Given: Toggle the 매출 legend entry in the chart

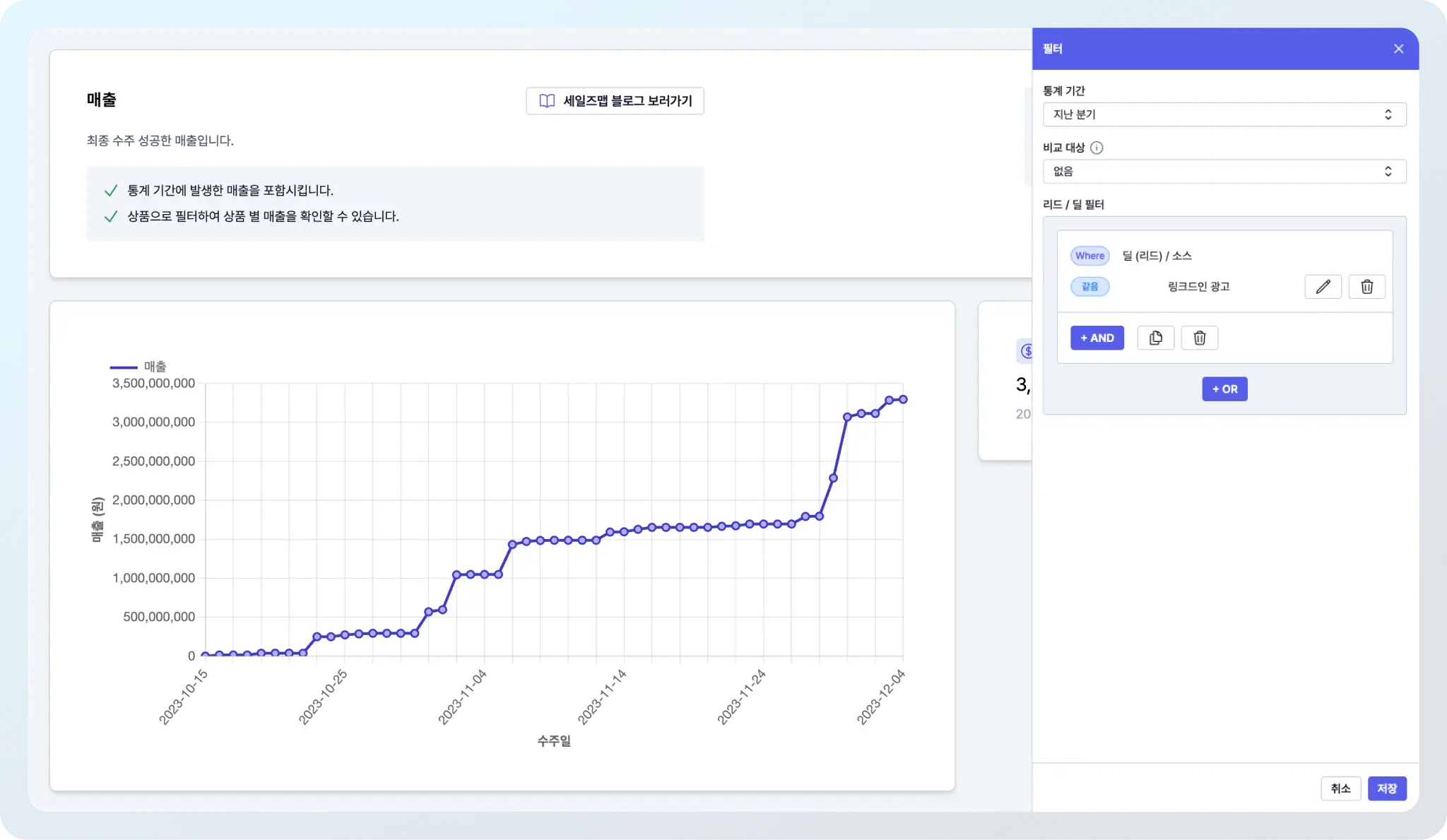Looking at the screenshot, I should coord(138,367).
